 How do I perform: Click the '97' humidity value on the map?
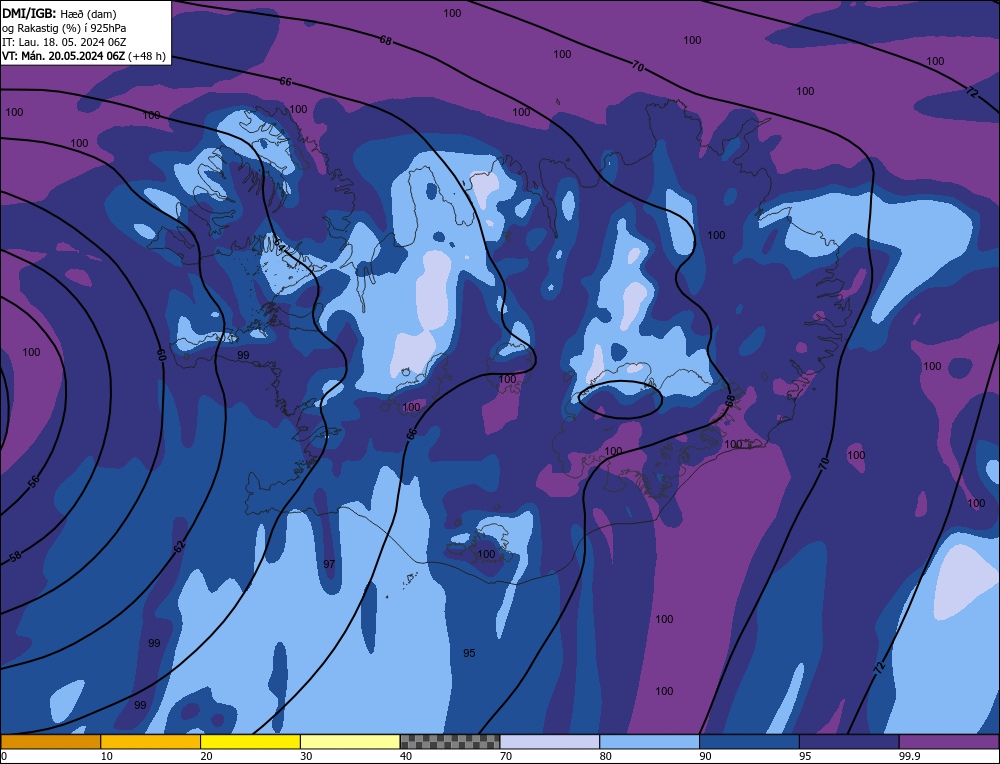pos(329,564)
